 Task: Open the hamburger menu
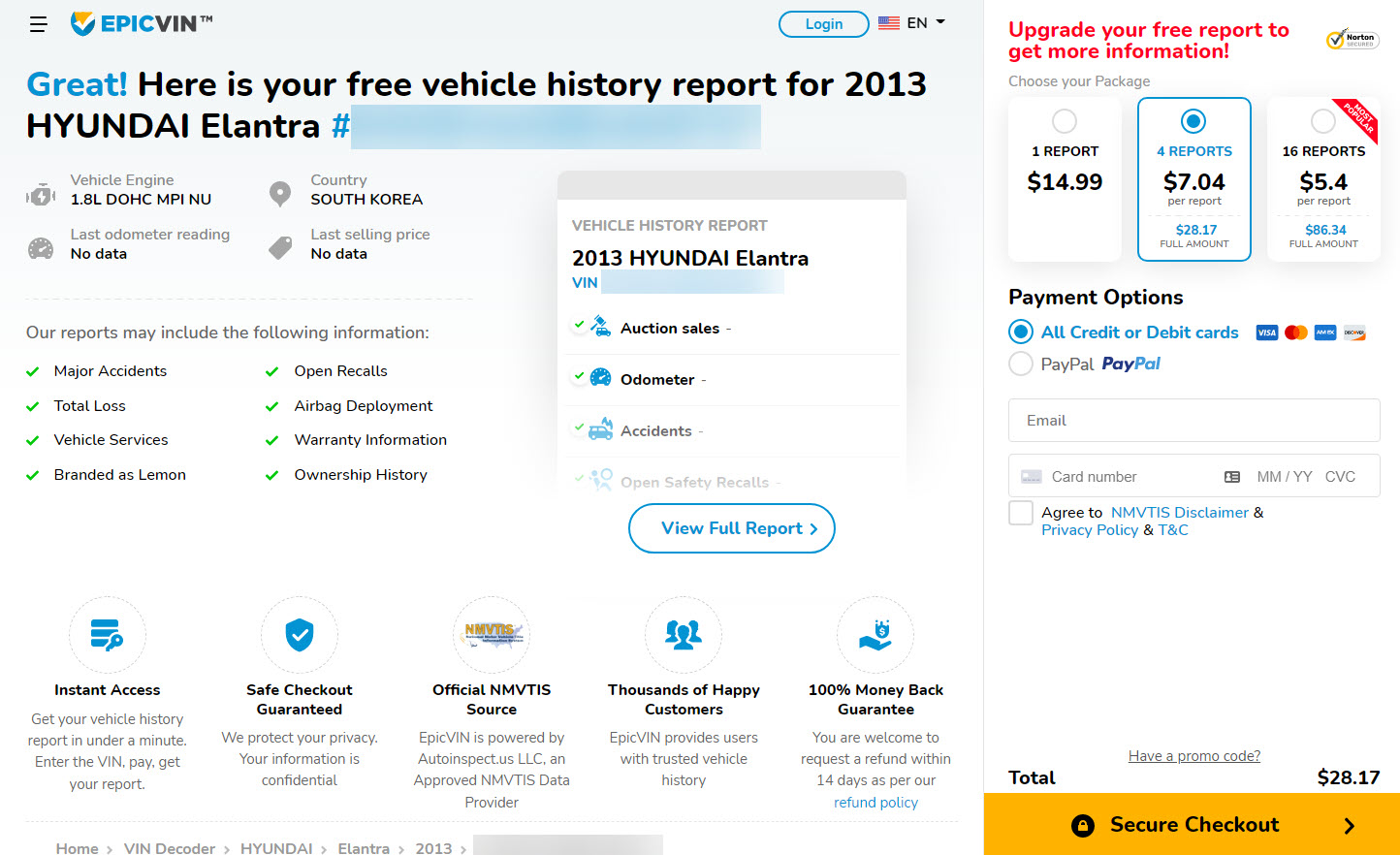coord(38,24)
